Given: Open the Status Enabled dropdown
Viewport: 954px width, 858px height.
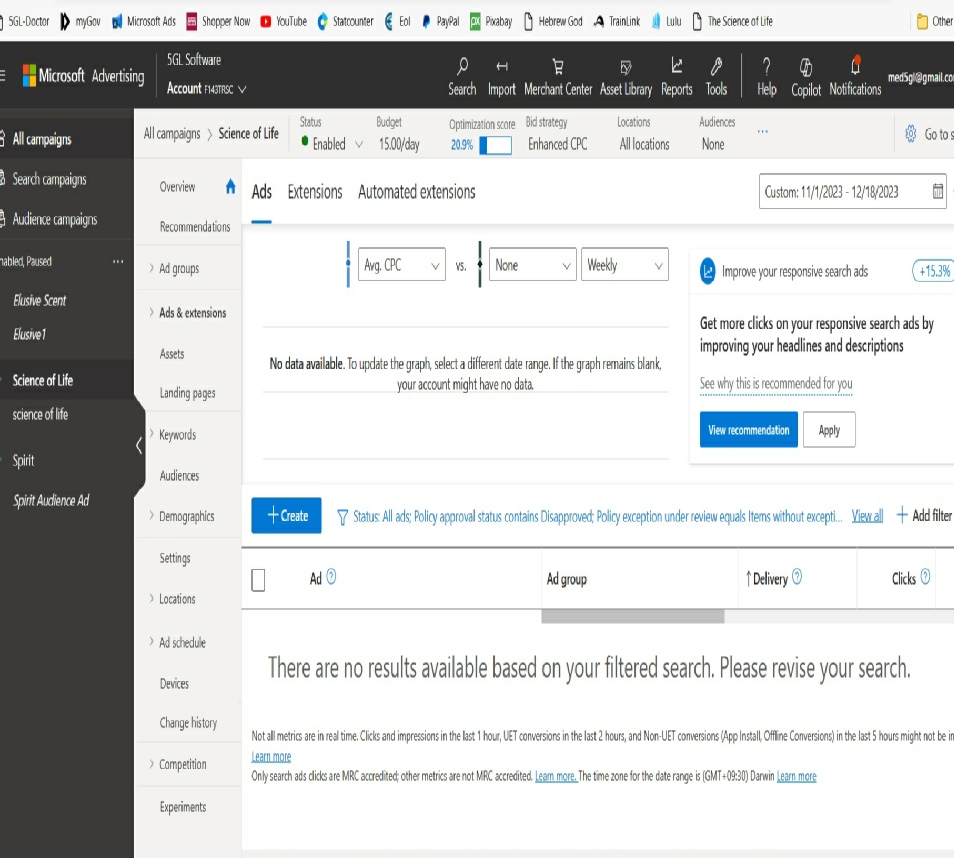Looking at the screenshot, I should 332,144.
